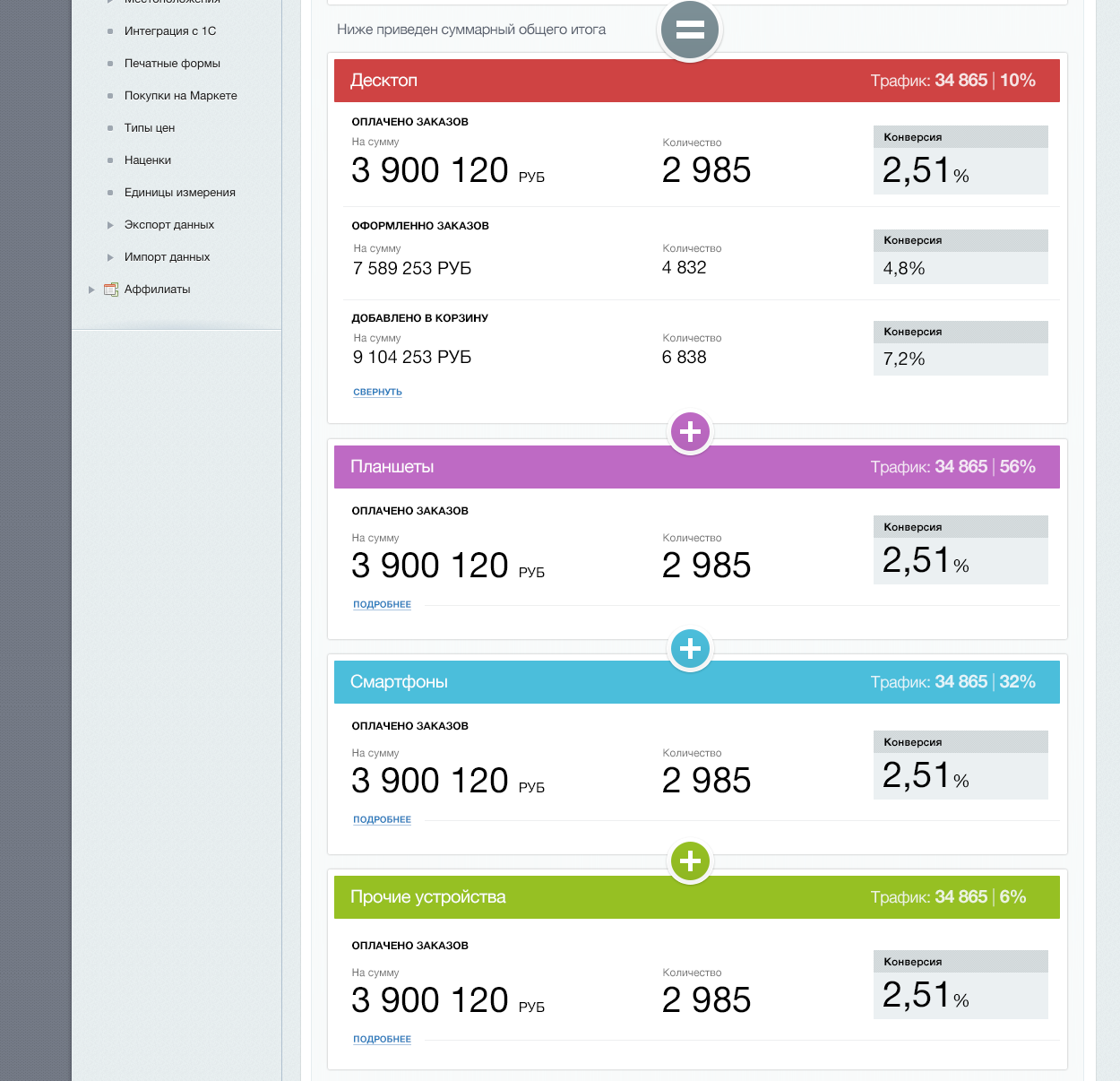Click the purple plus icon above Планшеты

(x=690, y=432)
